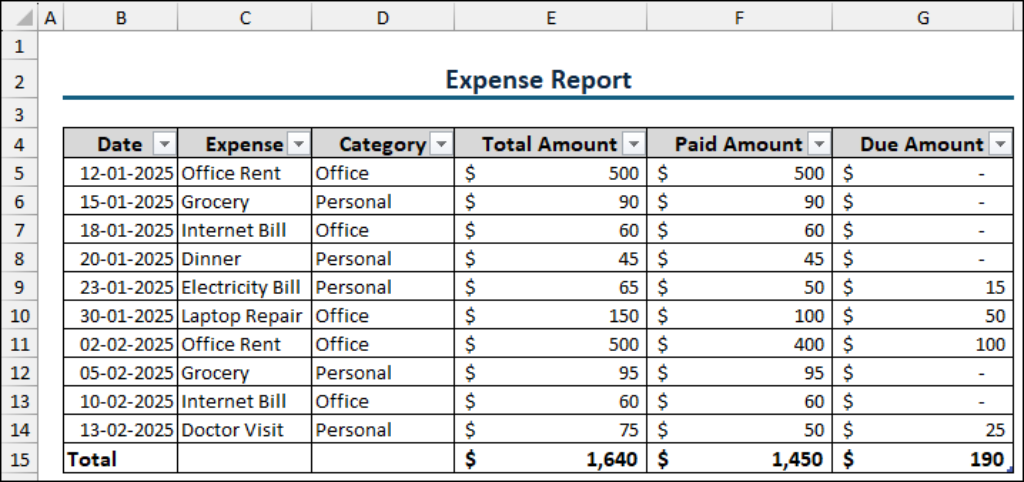Click the Doctor Visit cell
The width and height of the screenshot is (1024, 482).
pyautogui.click(x=245, y=429)
